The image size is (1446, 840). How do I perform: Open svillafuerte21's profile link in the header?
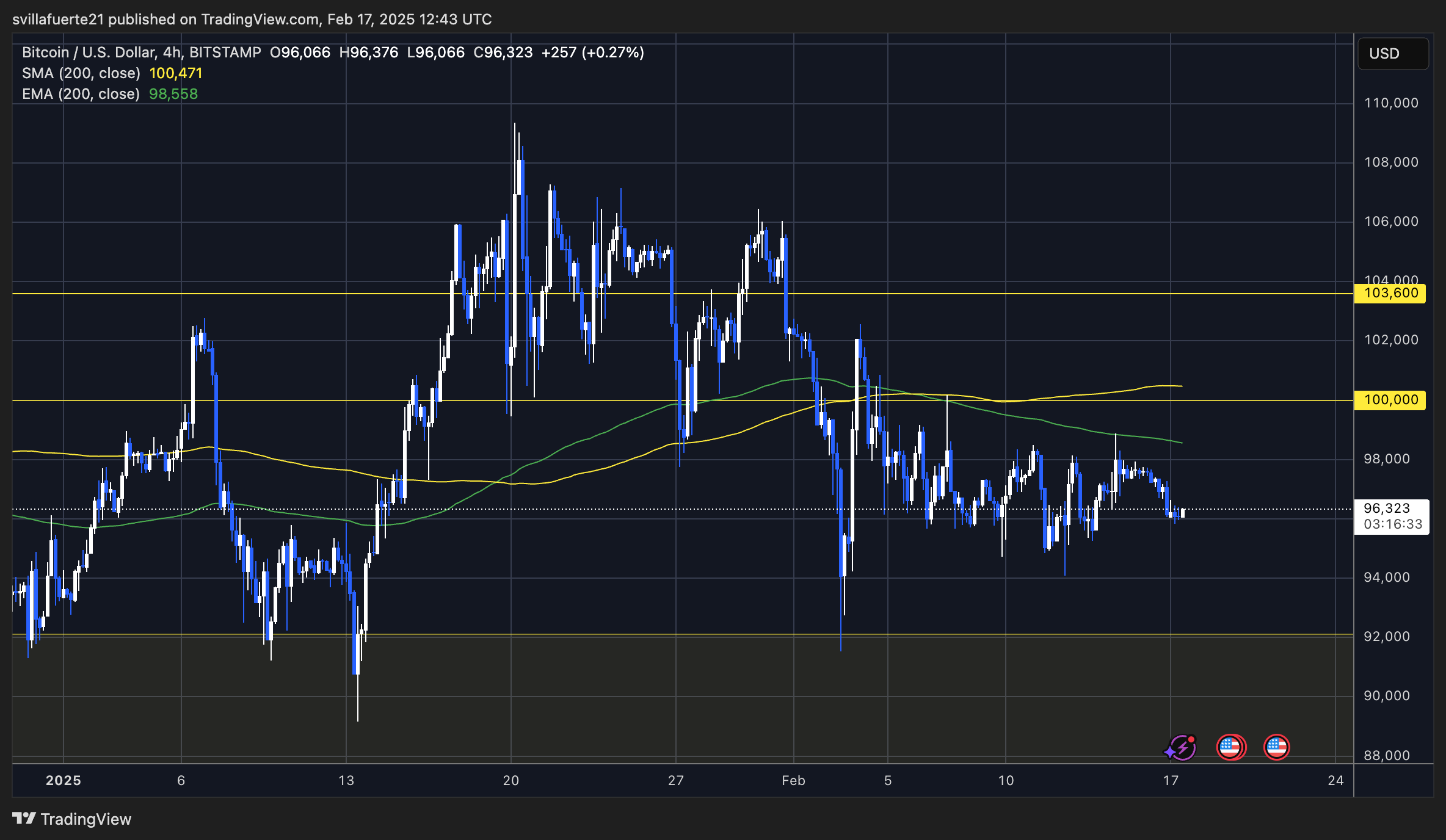(x=59, y=19)
